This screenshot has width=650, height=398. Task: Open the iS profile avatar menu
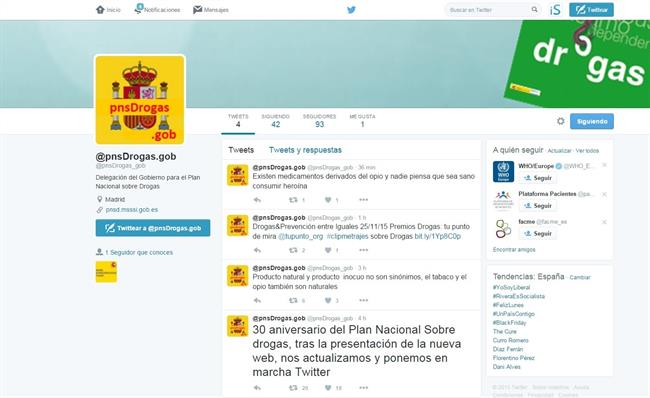click(555, 10)
